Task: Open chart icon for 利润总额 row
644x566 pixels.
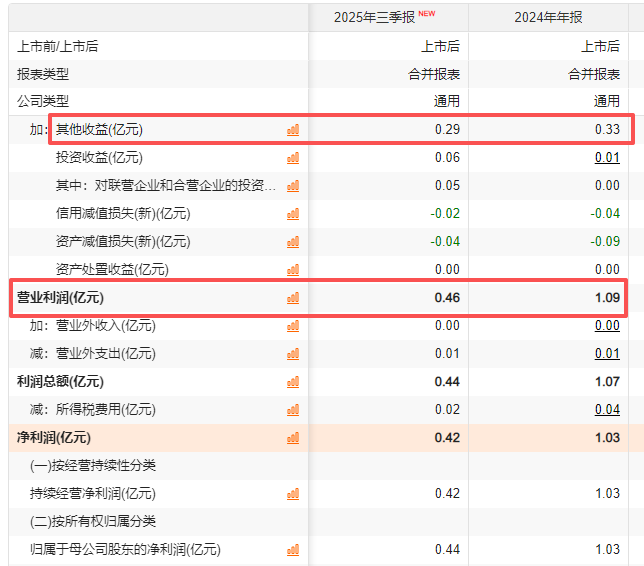Action: [x=293, y=382]
